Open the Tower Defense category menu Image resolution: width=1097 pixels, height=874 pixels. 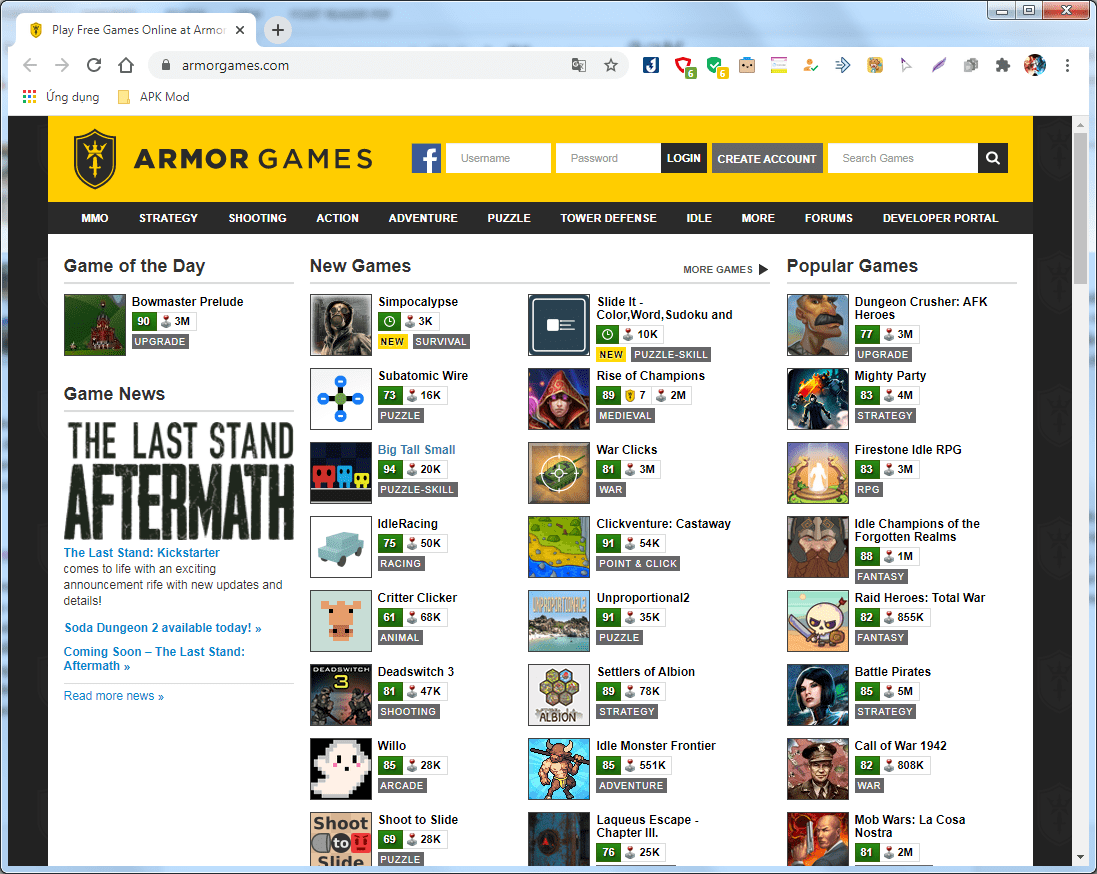[x=608, y=218]
